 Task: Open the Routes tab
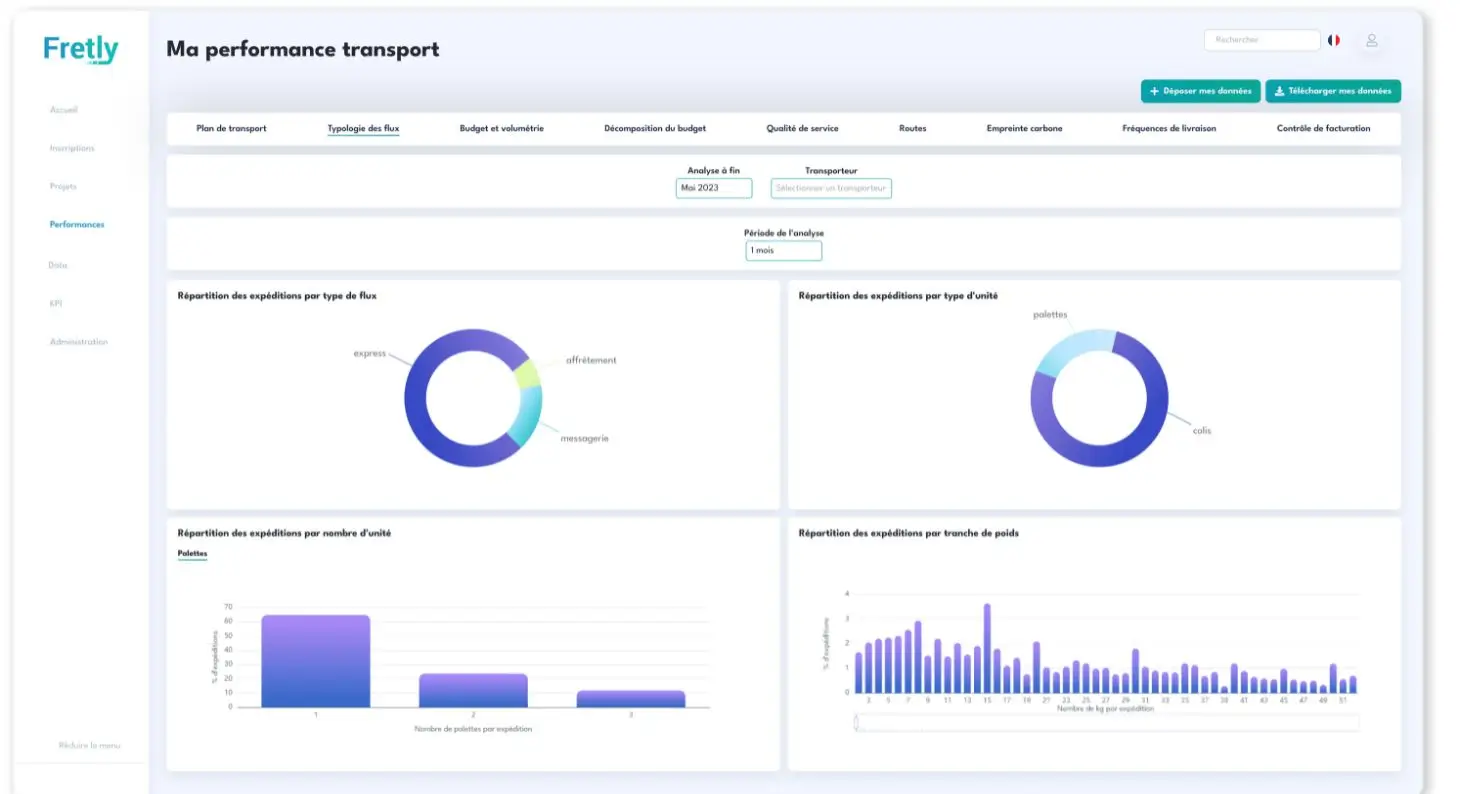(912, 128)
